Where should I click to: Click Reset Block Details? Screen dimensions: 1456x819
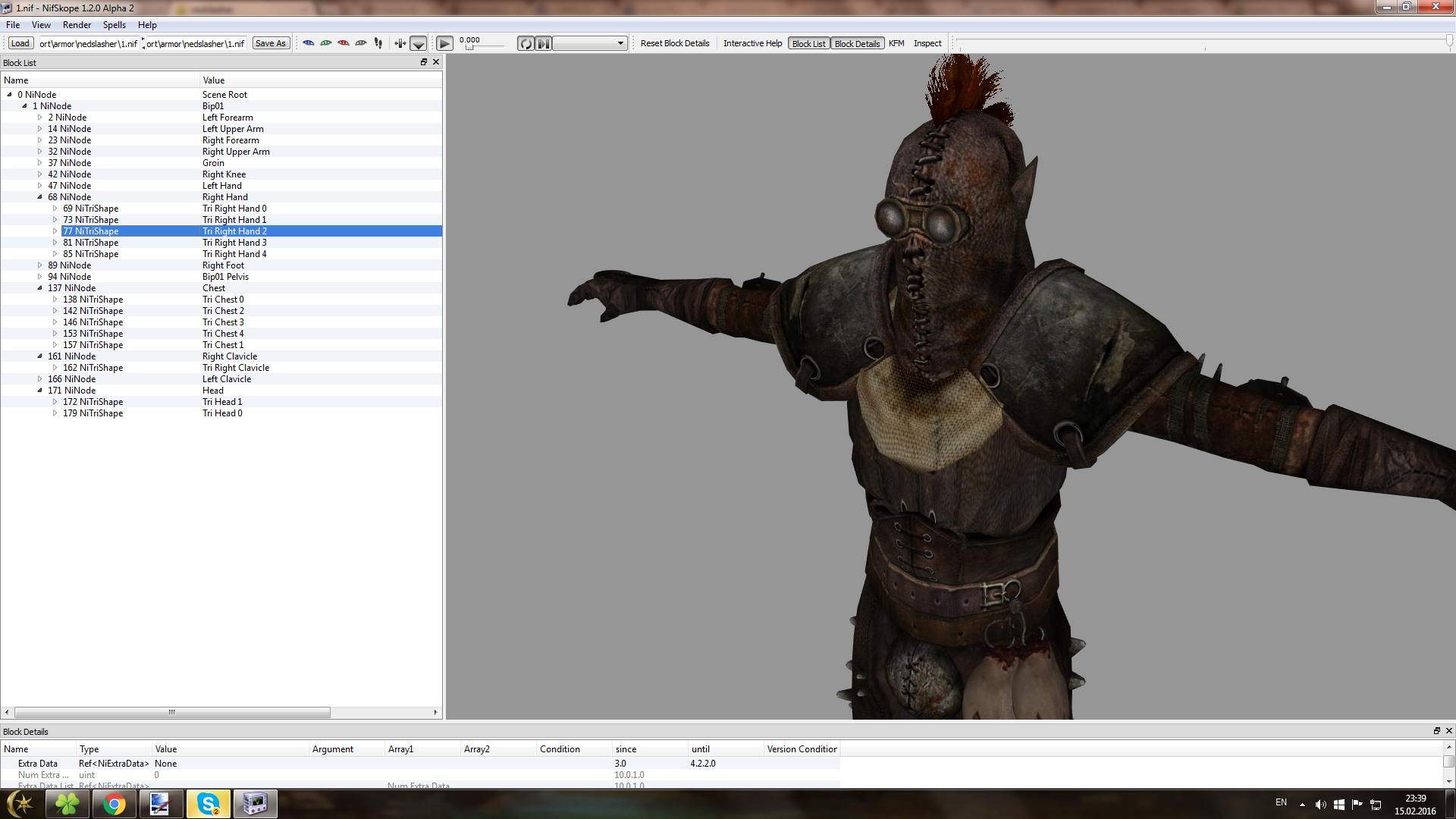[675, 43]
